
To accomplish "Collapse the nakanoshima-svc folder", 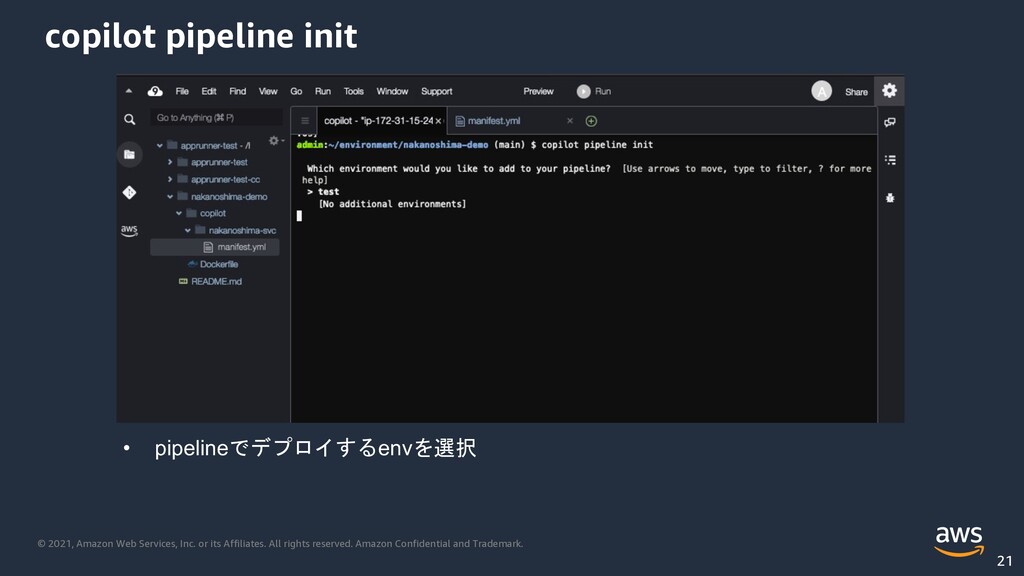I will [188, 231].
